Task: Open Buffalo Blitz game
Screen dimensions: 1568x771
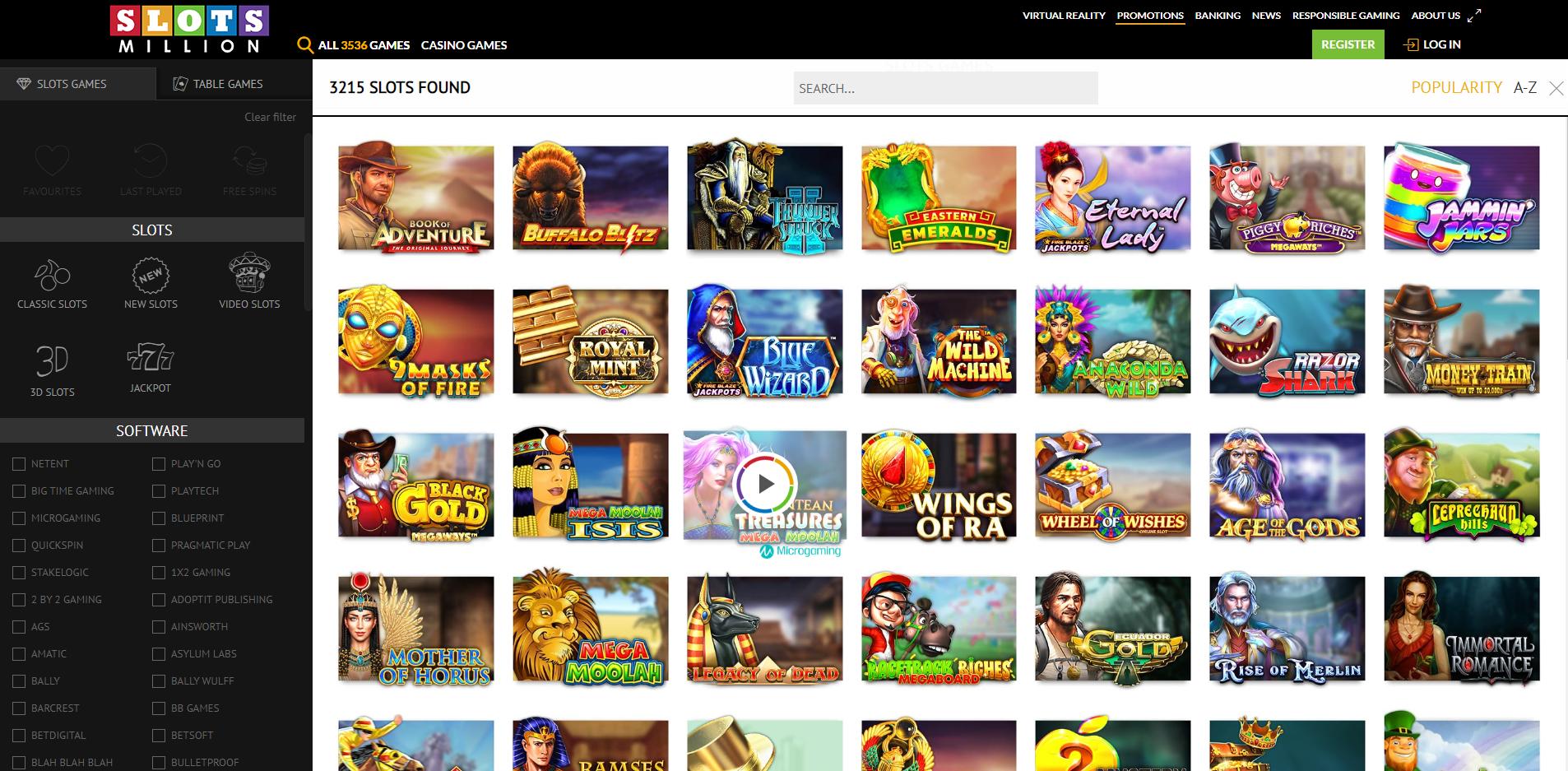Action: pos(591,197)
